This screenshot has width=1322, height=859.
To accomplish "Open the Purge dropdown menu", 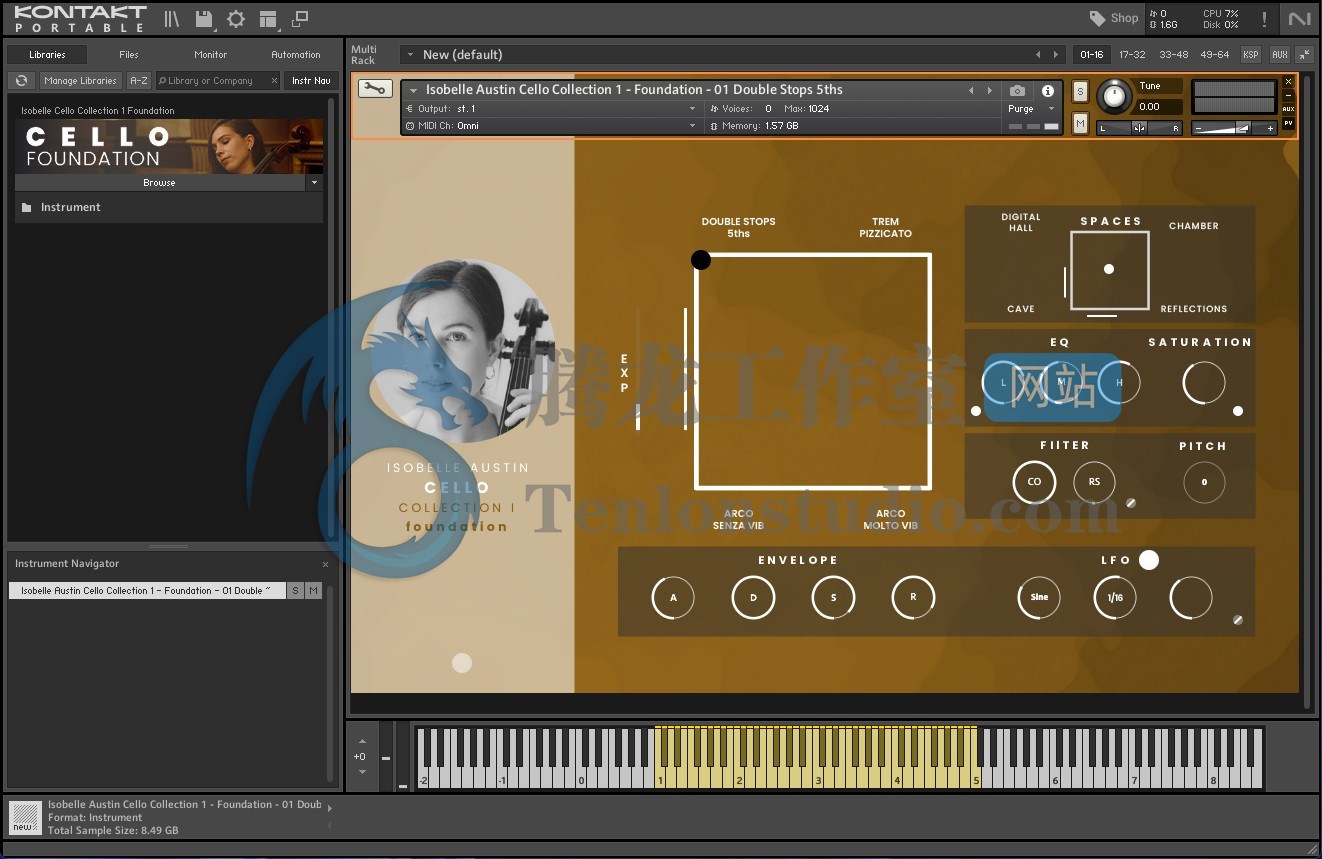I will pos(1031,109).
